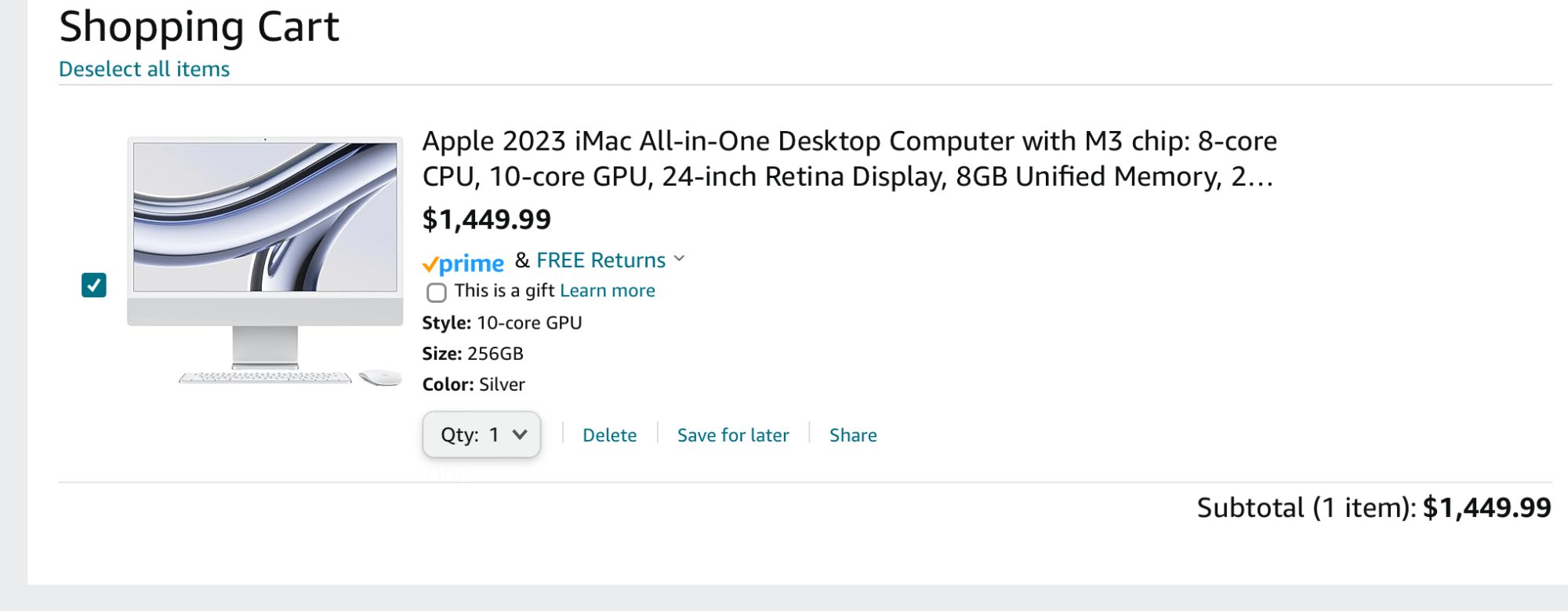Share the iMac cart item

tap(853, 435)
